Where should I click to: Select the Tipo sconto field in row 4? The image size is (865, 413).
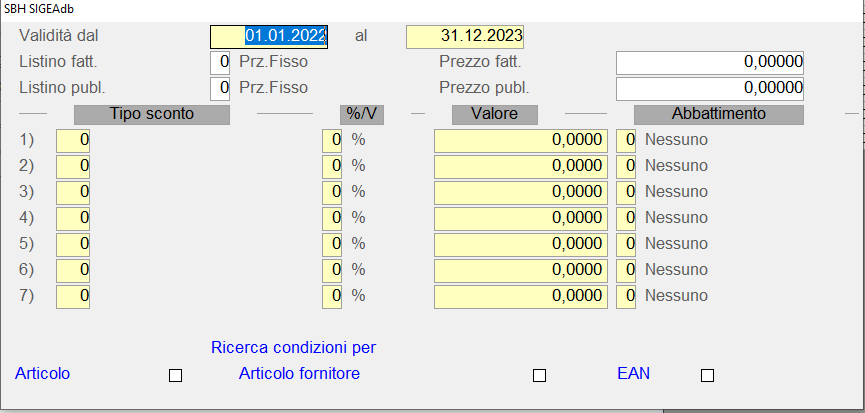[73, 218]
